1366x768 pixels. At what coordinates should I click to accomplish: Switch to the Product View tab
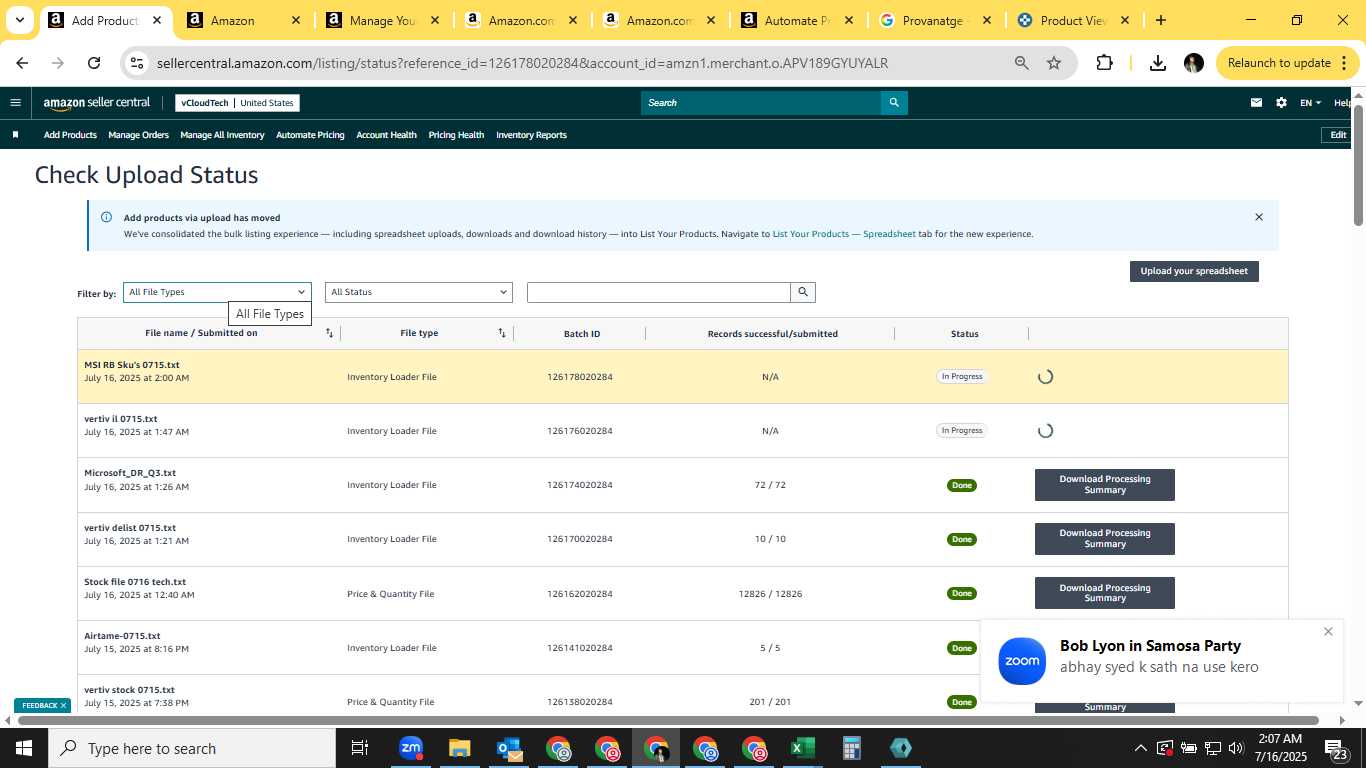(1074, 20)
